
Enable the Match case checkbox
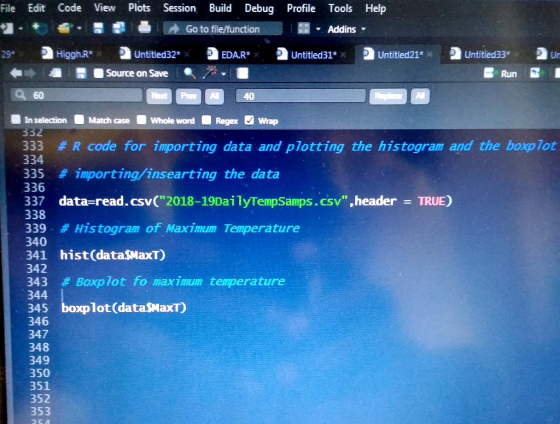(x=79, y=120)
